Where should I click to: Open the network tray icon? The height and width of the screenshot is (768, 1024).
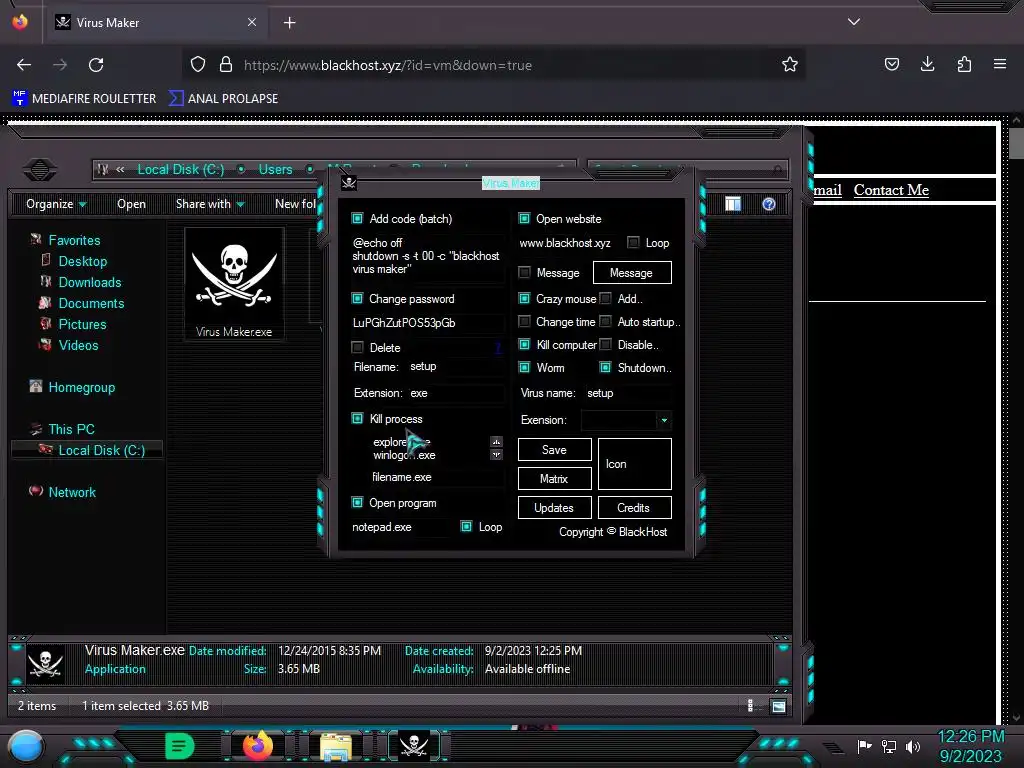(889, 746)
